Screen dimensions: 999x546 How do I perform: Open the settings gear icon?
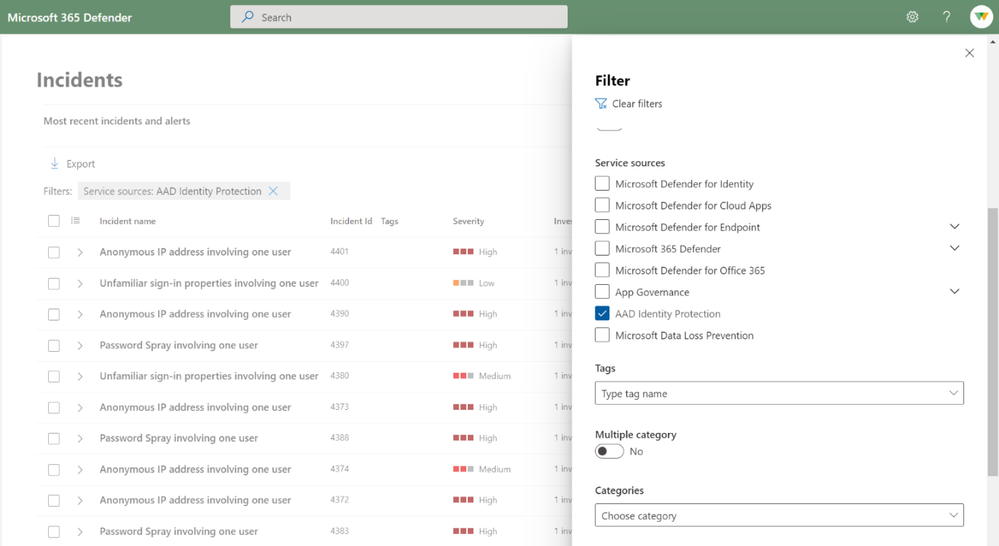point(912,17)
